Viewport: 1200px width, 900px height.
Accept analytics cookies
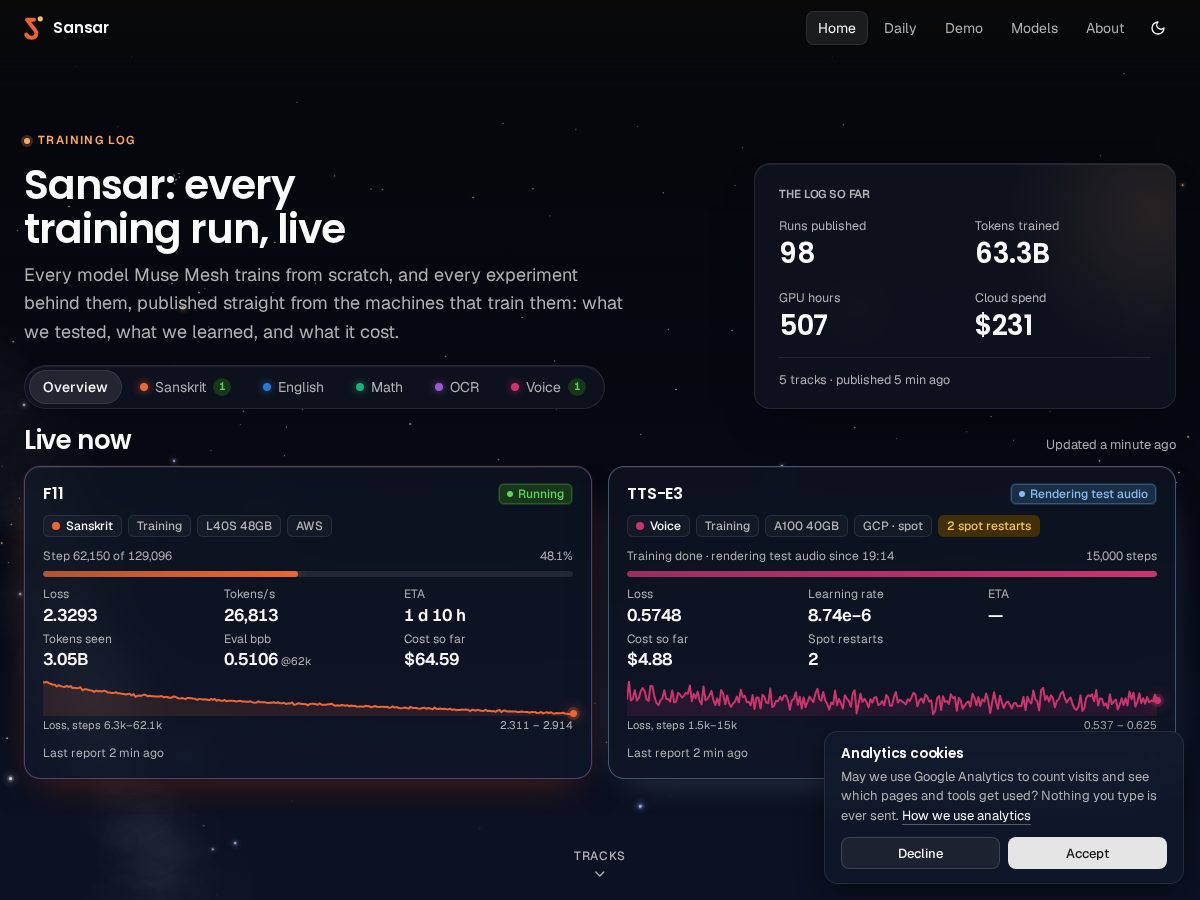[1087, 853]
